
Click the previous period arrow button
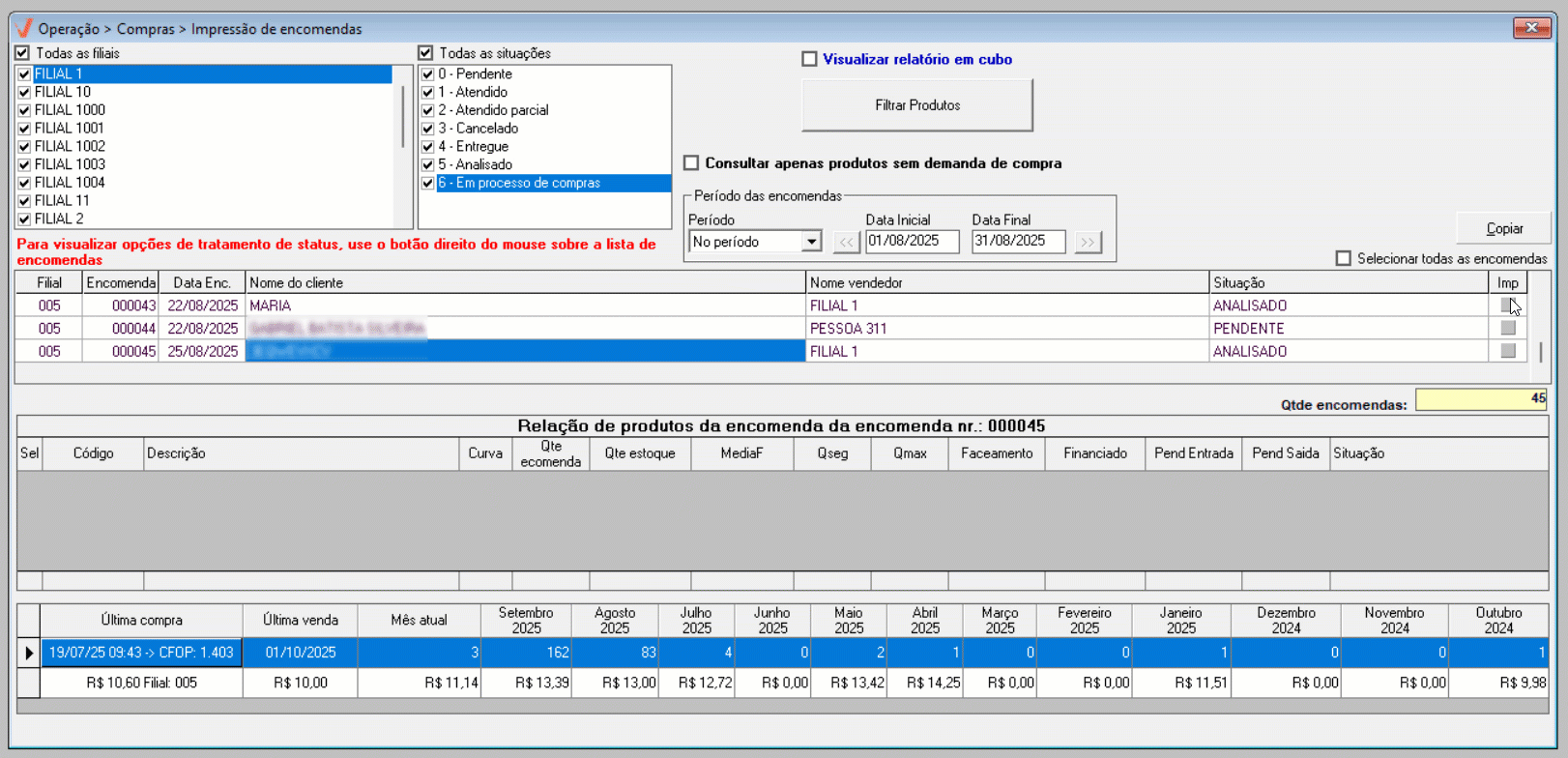846,242
